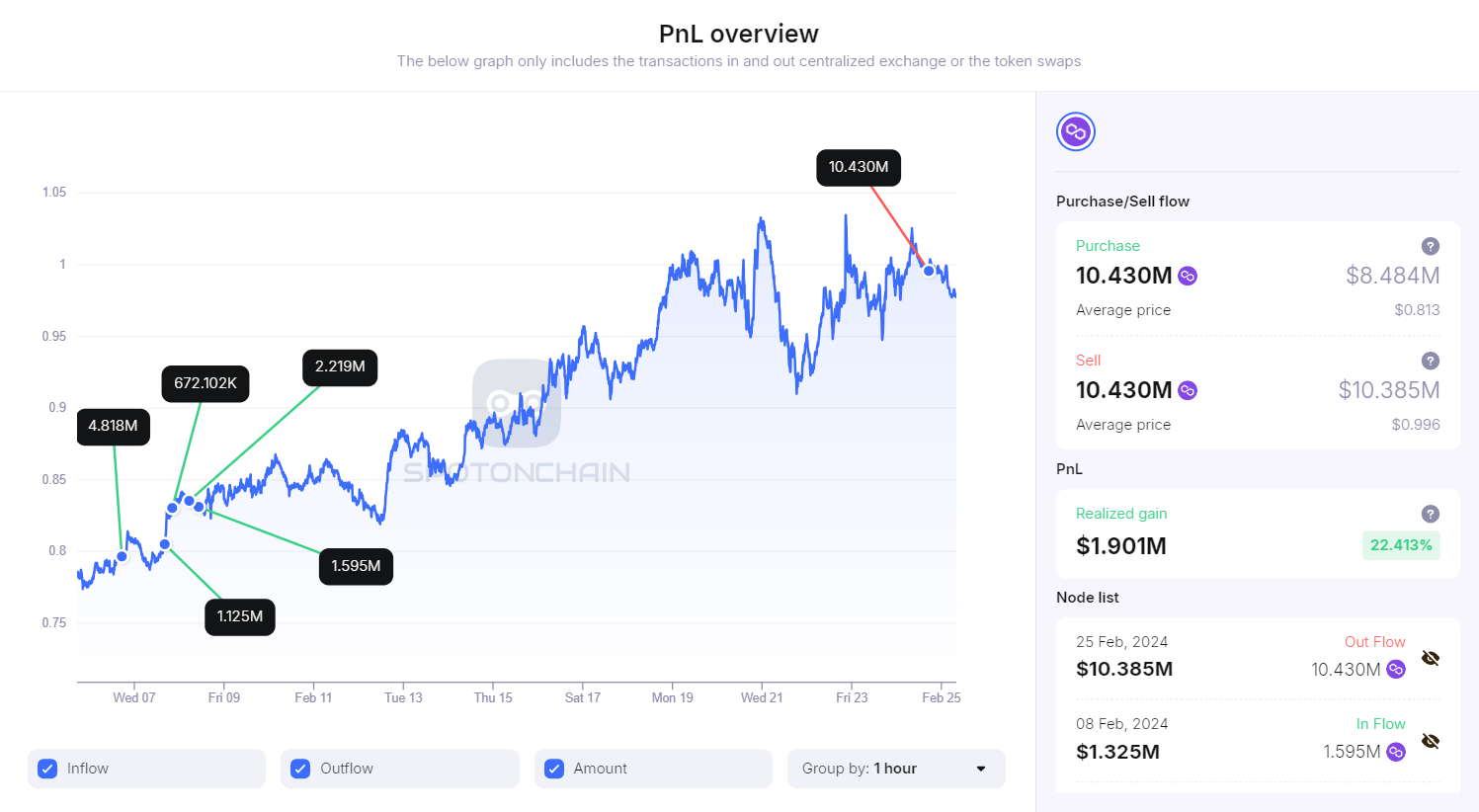Viewport: 1479px width, 812px height.
Task: Click the red outflow point on the chart
Action: (x=929, y=271)
